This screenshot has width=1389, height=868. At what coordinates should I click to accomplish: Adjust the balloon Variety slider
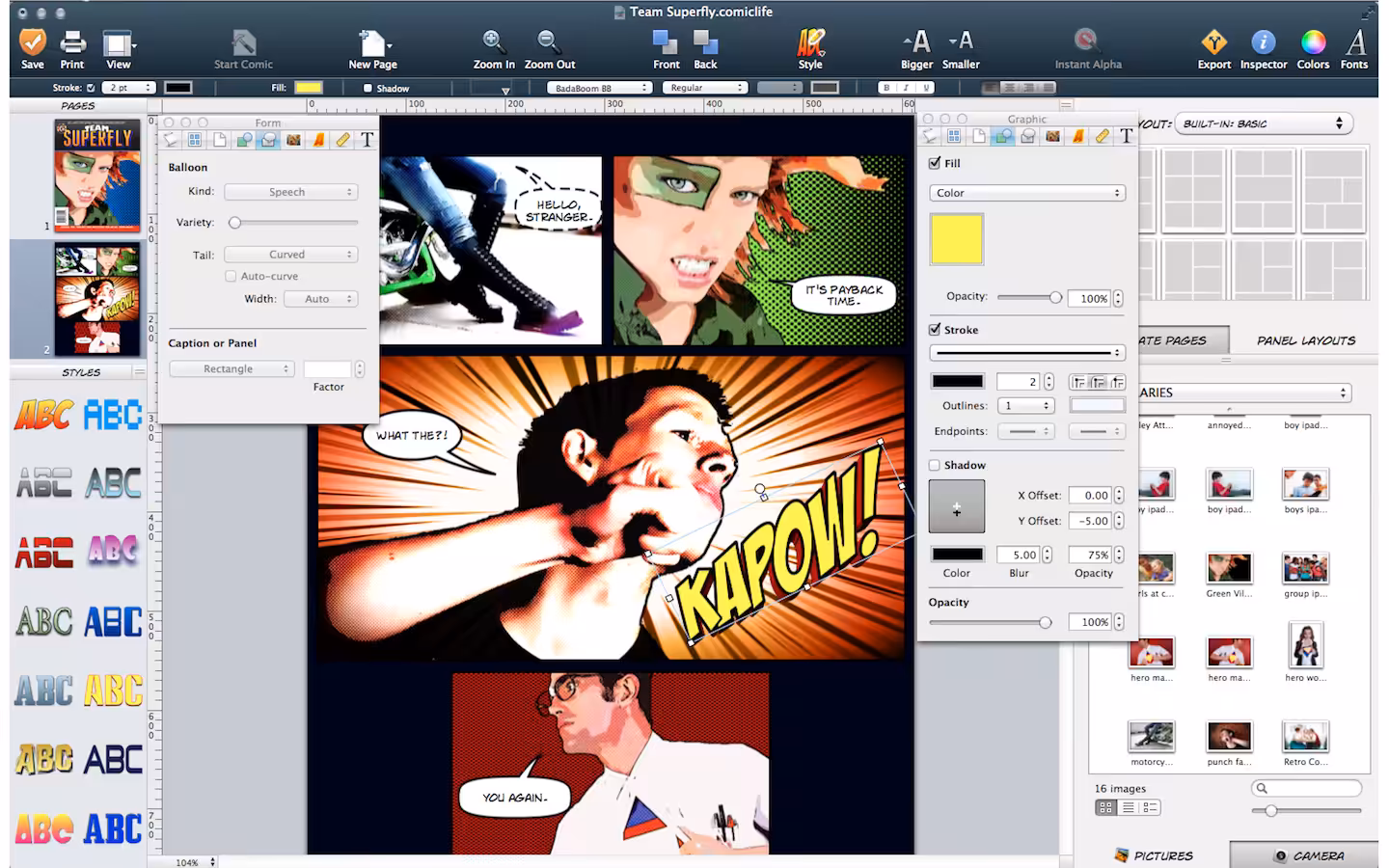pos(291,223)
